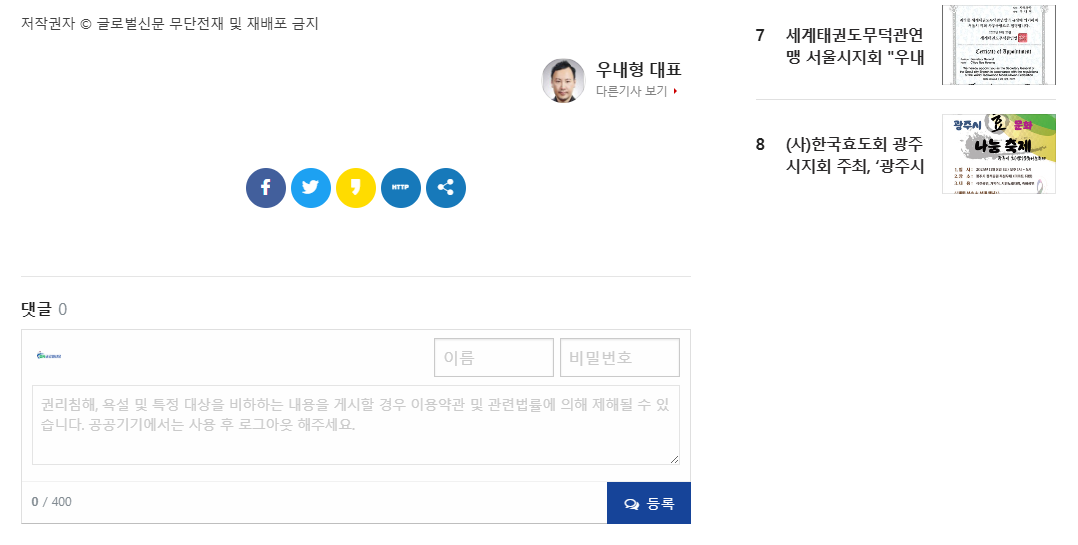This screenshot has height=545, width=1078.
Task: Share via the yellow KakaoTalk icon
Action: click(x=356, y=188)
